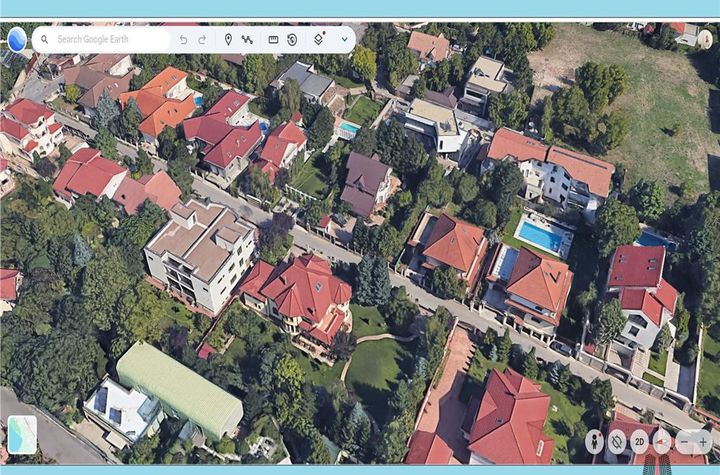The height and width of the screenshot is (475, 720).
Task: Reset north with the compass
Action: click(x=662, y=442)
